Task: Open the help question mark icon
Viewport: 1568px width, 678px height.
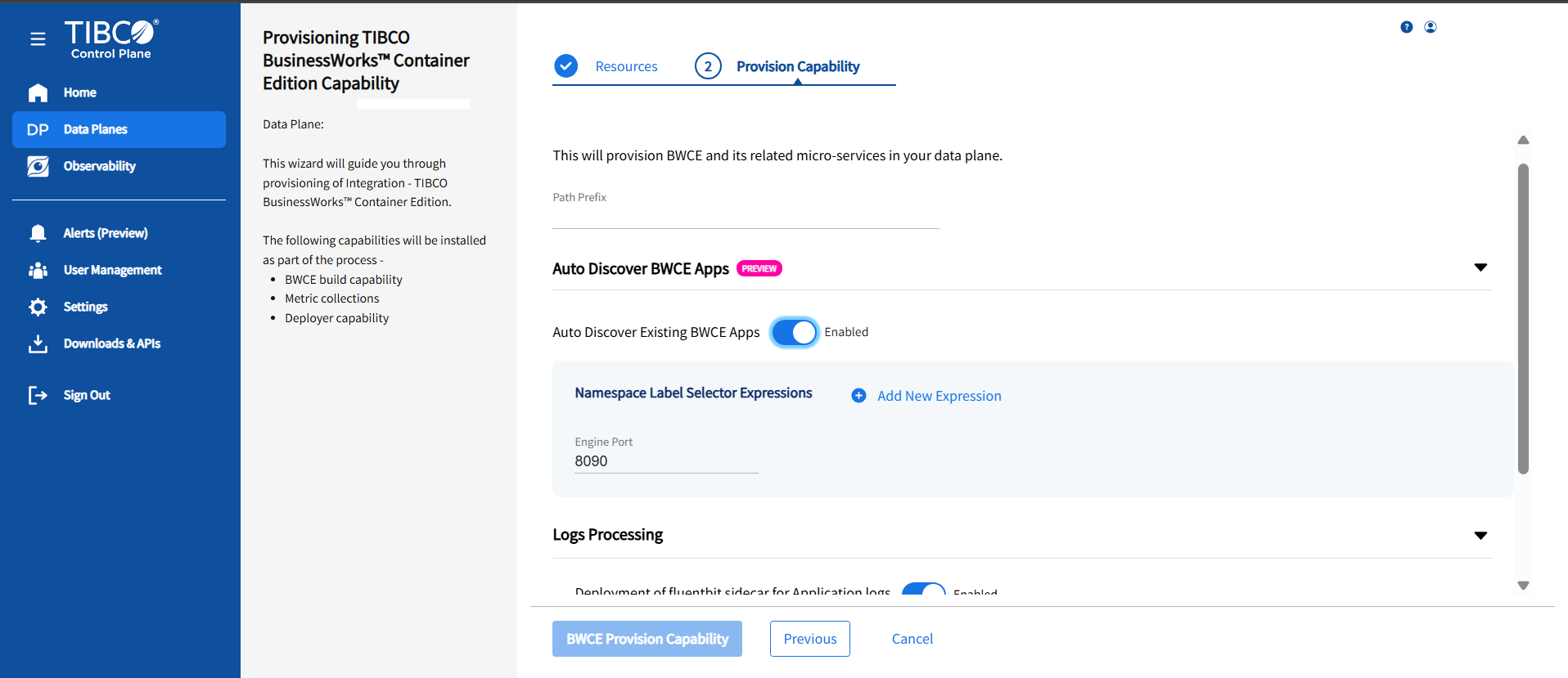Action: (x=1406, y=27)
